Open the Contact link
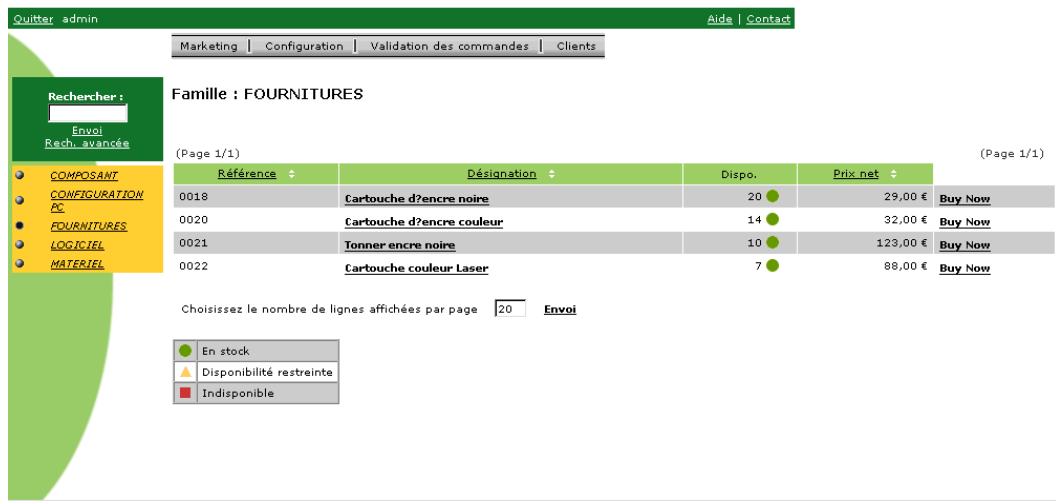The image size is (1056, 504). click(x=768, y=19)
